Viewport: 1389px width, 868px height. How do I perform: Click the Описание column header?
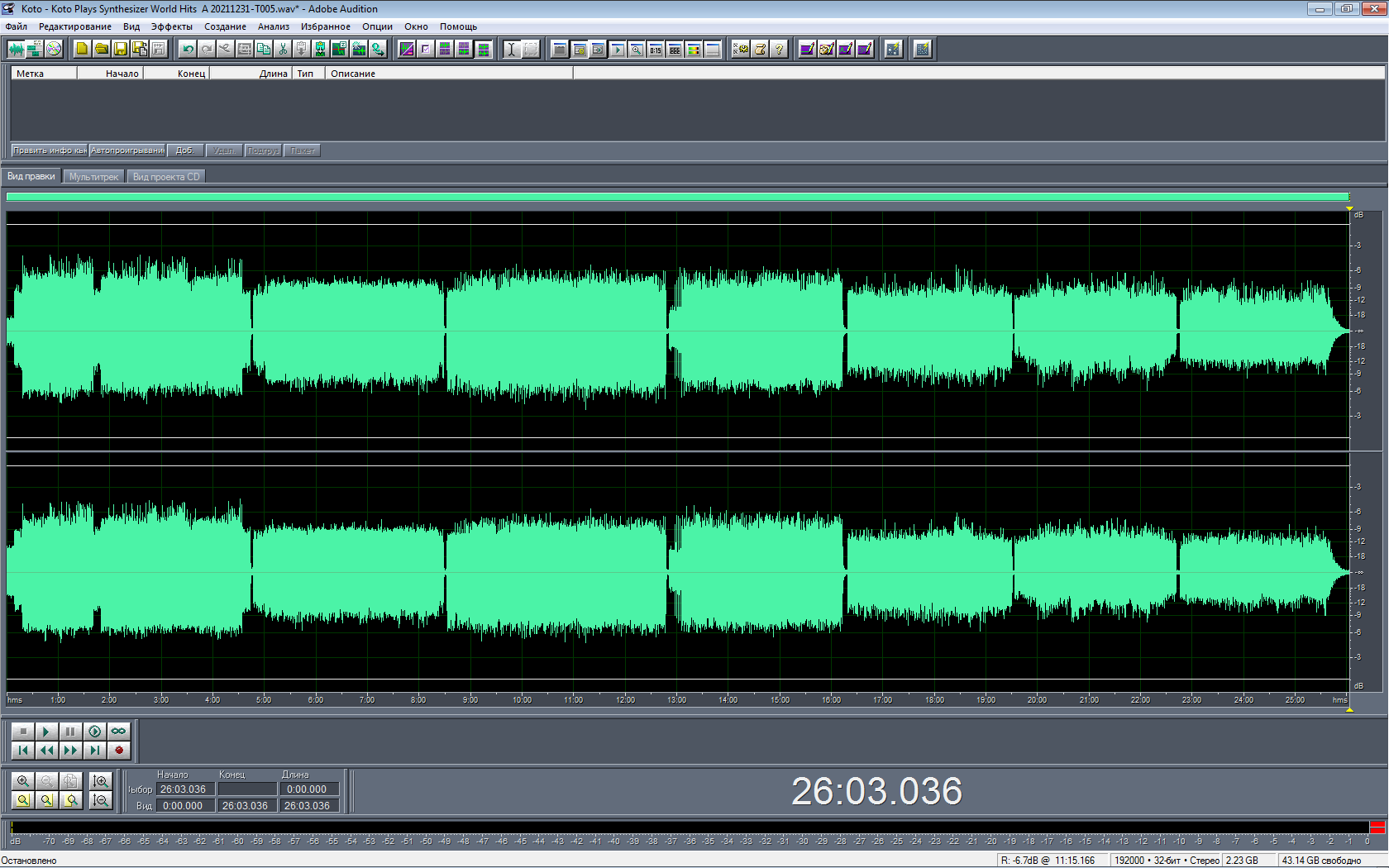pyautogui.click(x=449, y=74)
